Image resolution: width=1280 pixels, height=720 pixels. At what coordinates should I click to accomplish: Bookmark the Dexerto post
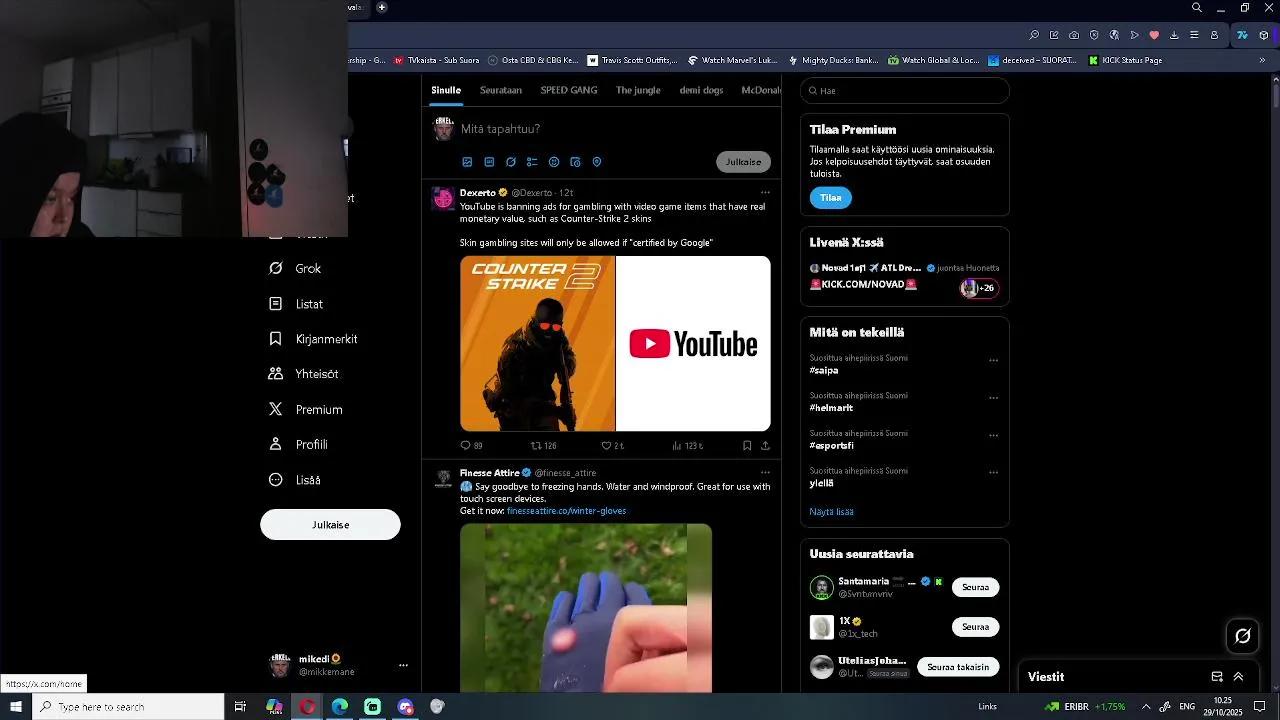click(x=747, y=446)
